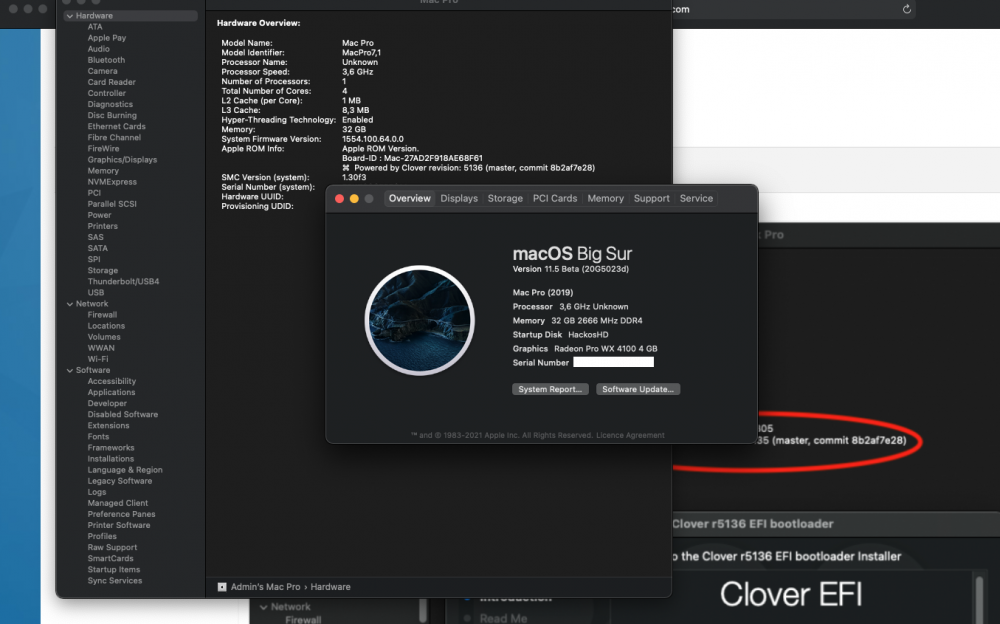Close the About This Mac window
1000x624 pixels.
click(339, 198)
